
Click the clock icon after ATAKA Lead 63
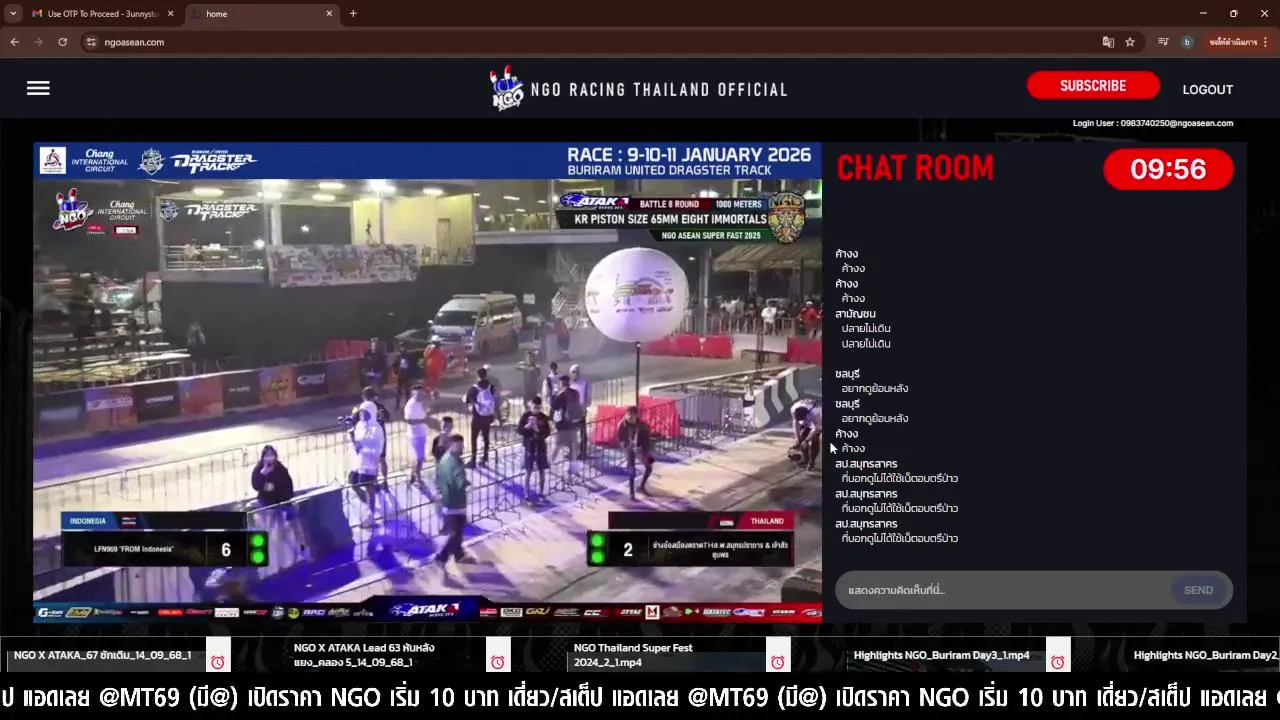497,662
